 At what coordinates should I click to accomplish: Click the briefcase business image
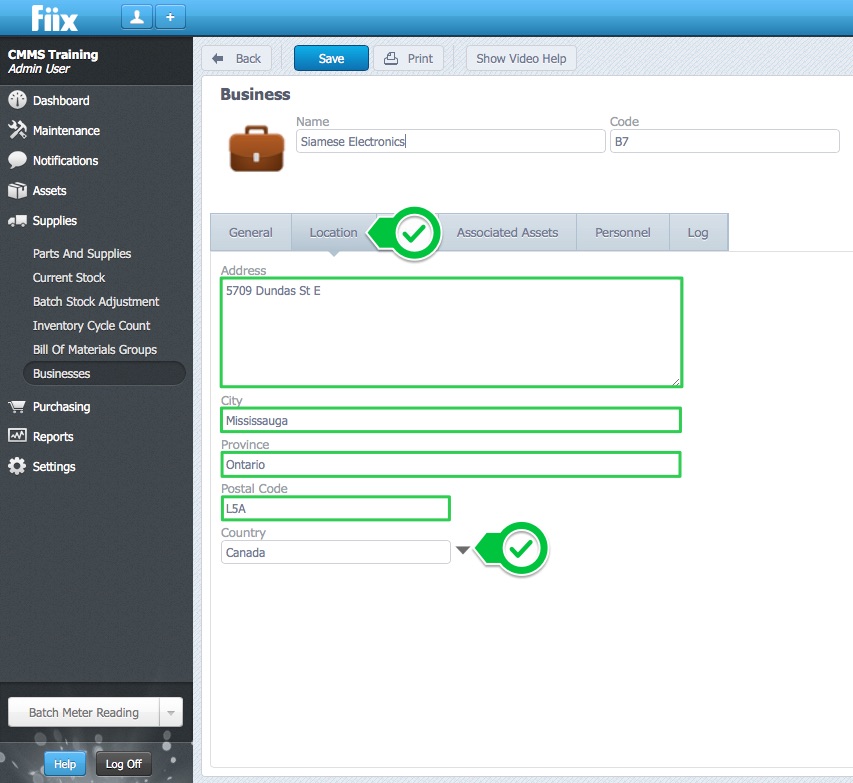pyautogui.click(x=257, y=149)
